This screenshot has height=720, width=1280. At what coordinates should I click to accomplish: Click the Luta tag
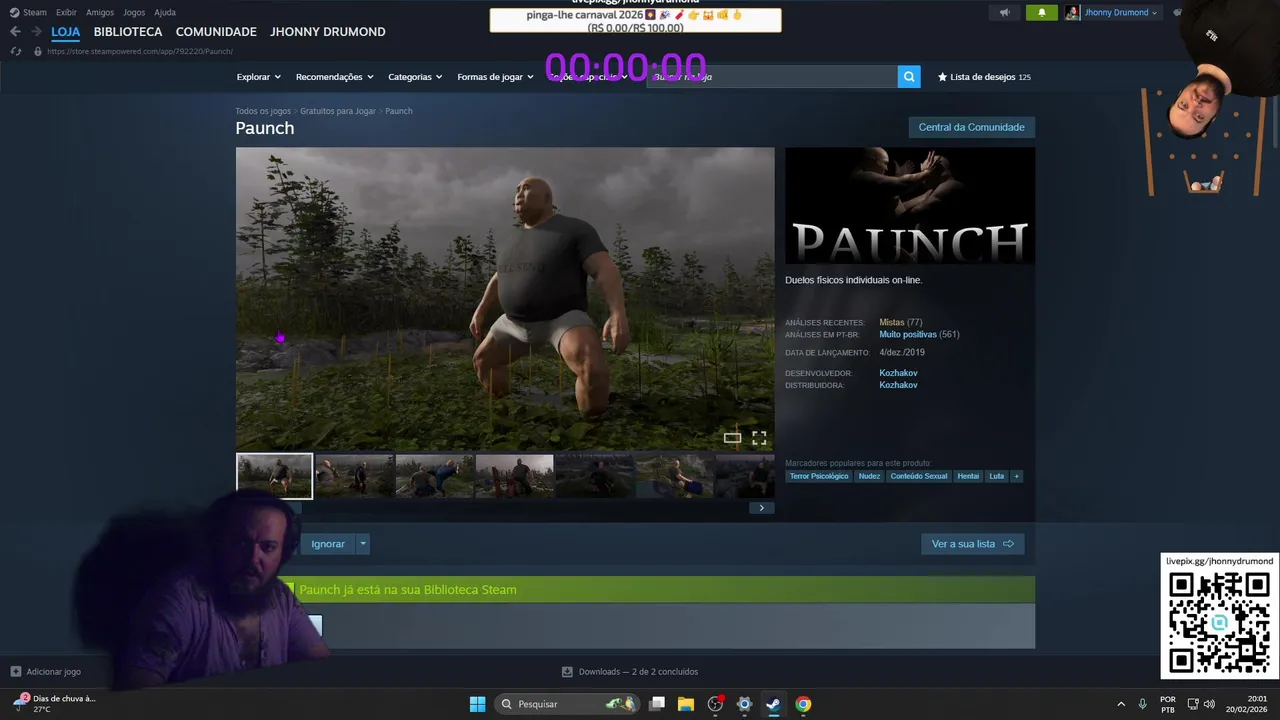coord(996,476)
